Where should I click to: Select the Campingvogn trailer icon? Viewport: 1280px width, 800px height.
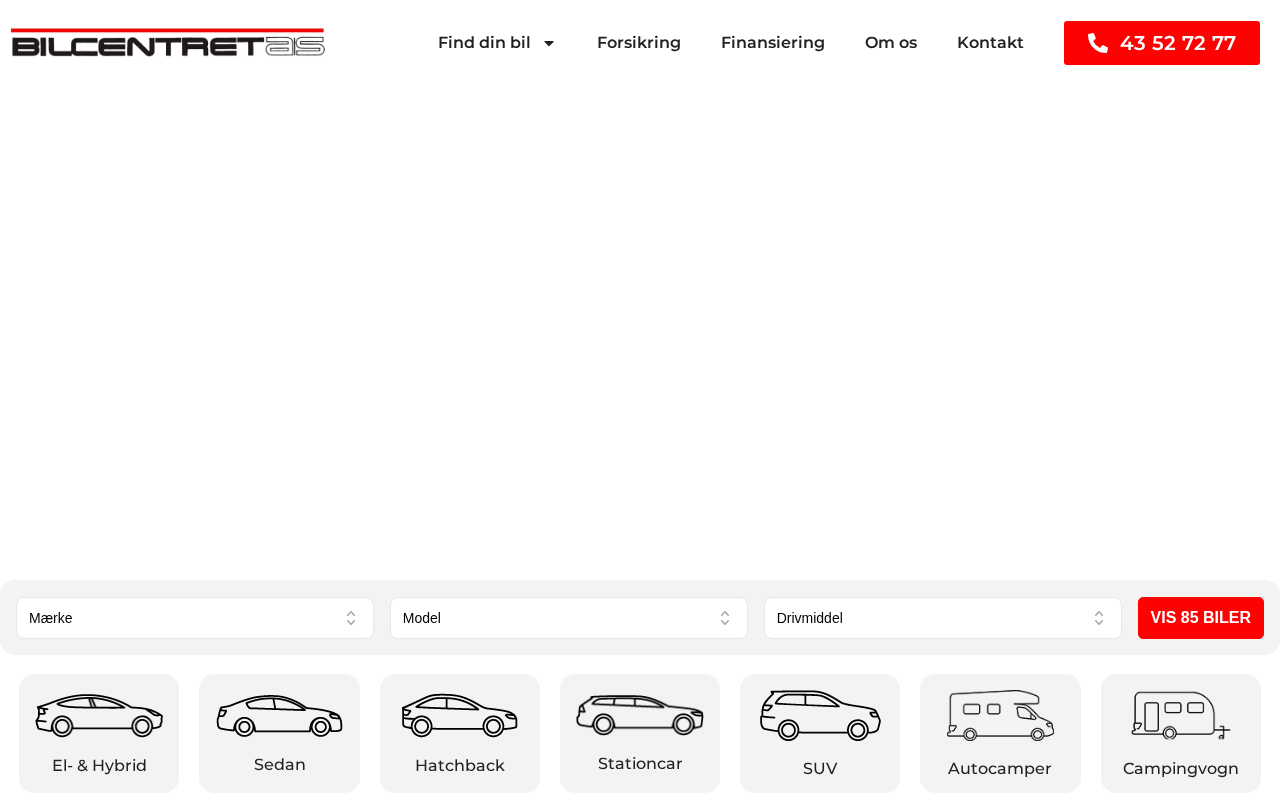(1181, 715)
